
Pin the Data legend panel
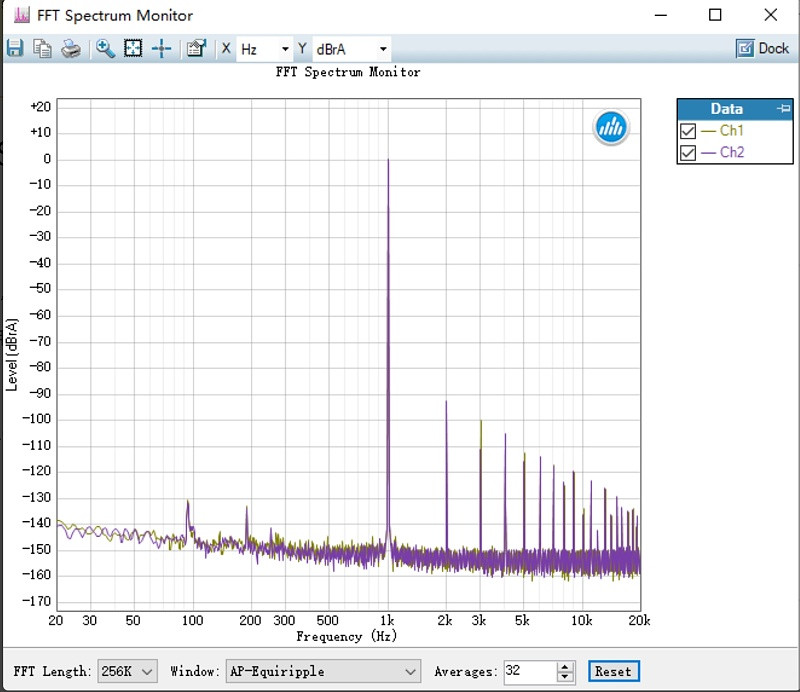tap(783, 109)
